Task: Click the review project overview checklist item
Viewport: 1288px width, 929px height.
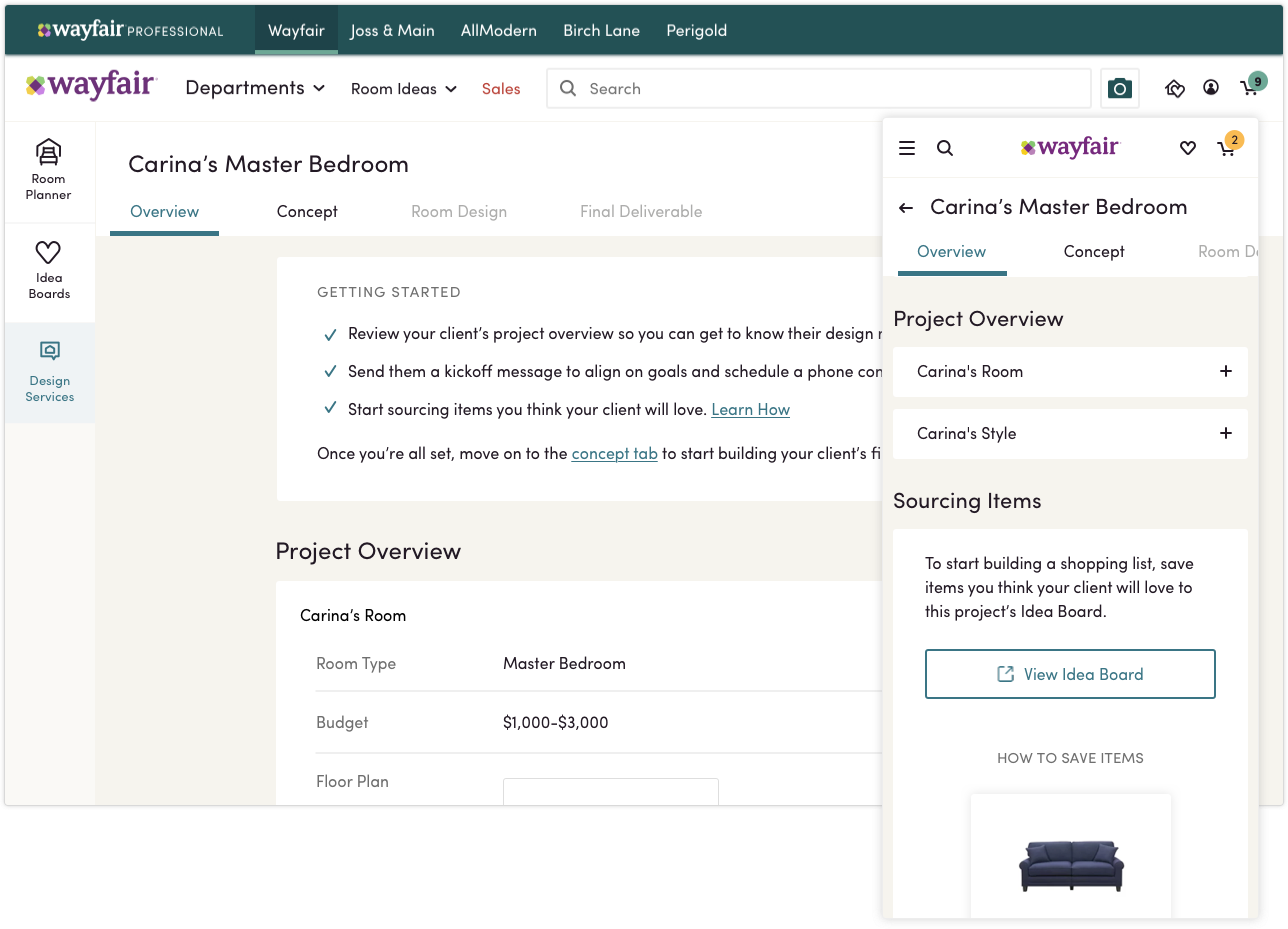Action: click(602, 334)
